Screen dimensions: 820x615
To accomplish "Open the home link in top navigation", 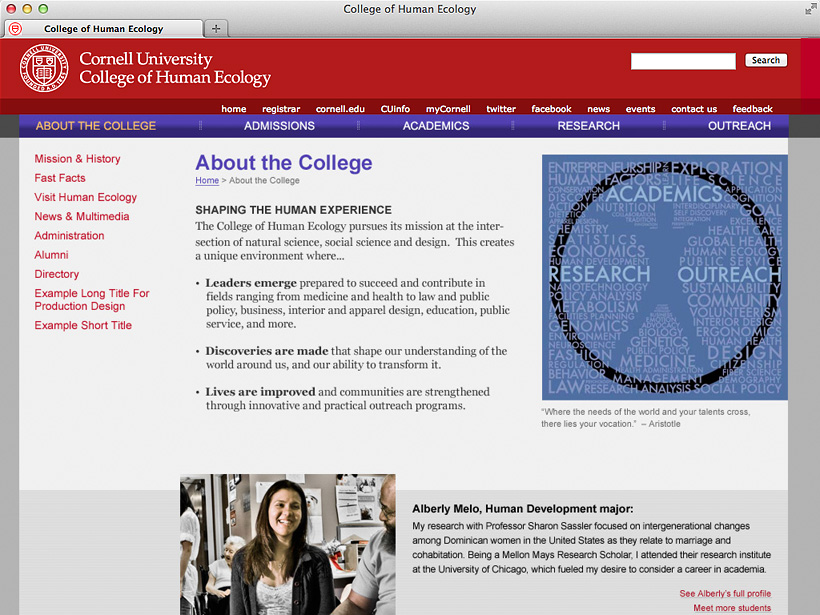I will (x=233, y=109).
